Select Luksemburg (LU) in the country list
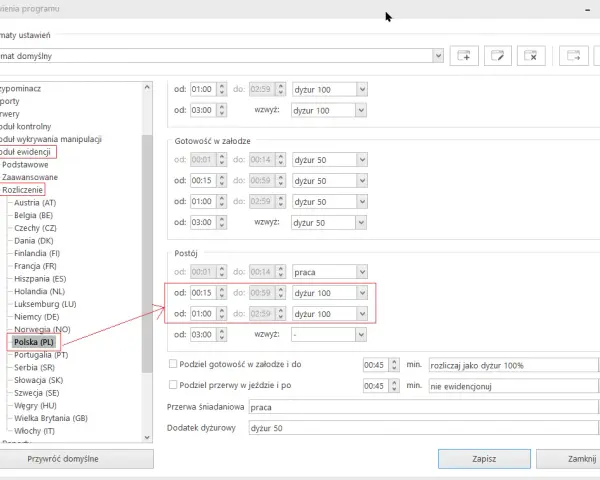This screenshot has width=600, height=480. [45, 304]
